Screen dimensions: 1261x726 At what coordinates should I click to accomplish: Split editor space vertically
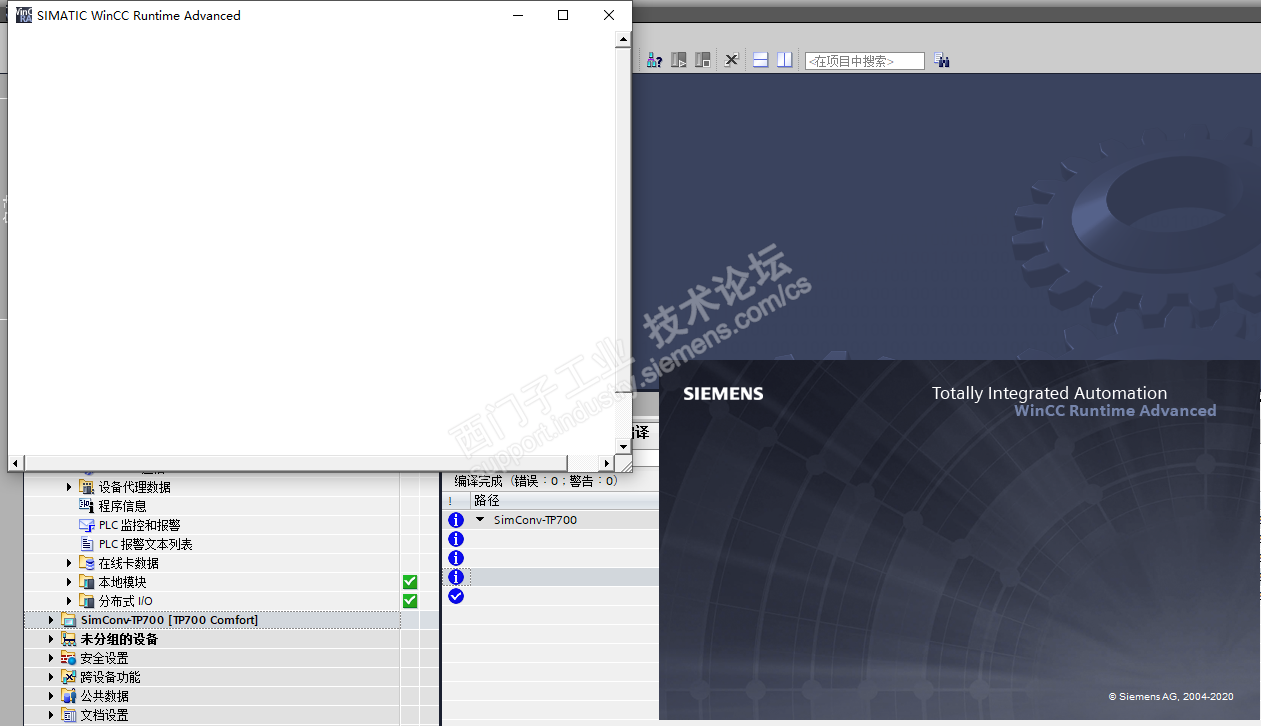[785, 60]
